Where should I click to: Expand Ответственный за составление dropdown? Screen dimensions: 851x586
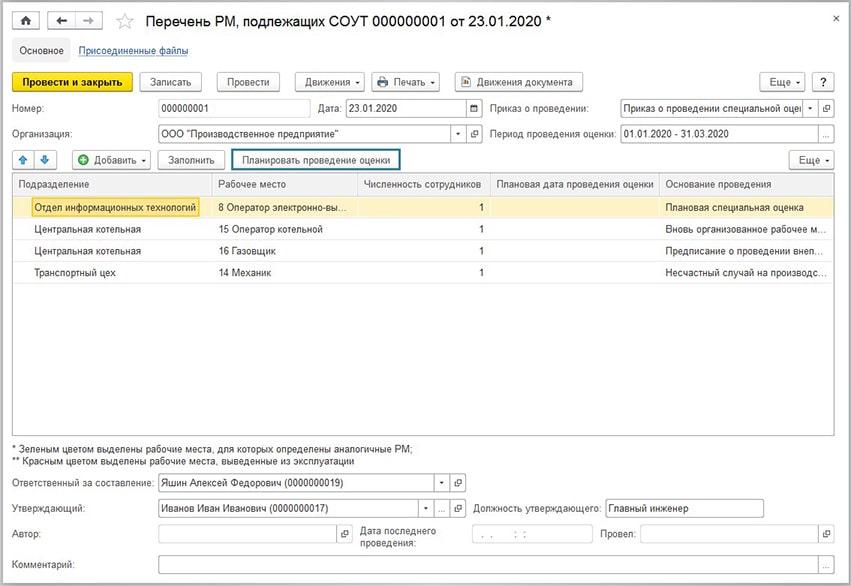click(x=442, y=483)
